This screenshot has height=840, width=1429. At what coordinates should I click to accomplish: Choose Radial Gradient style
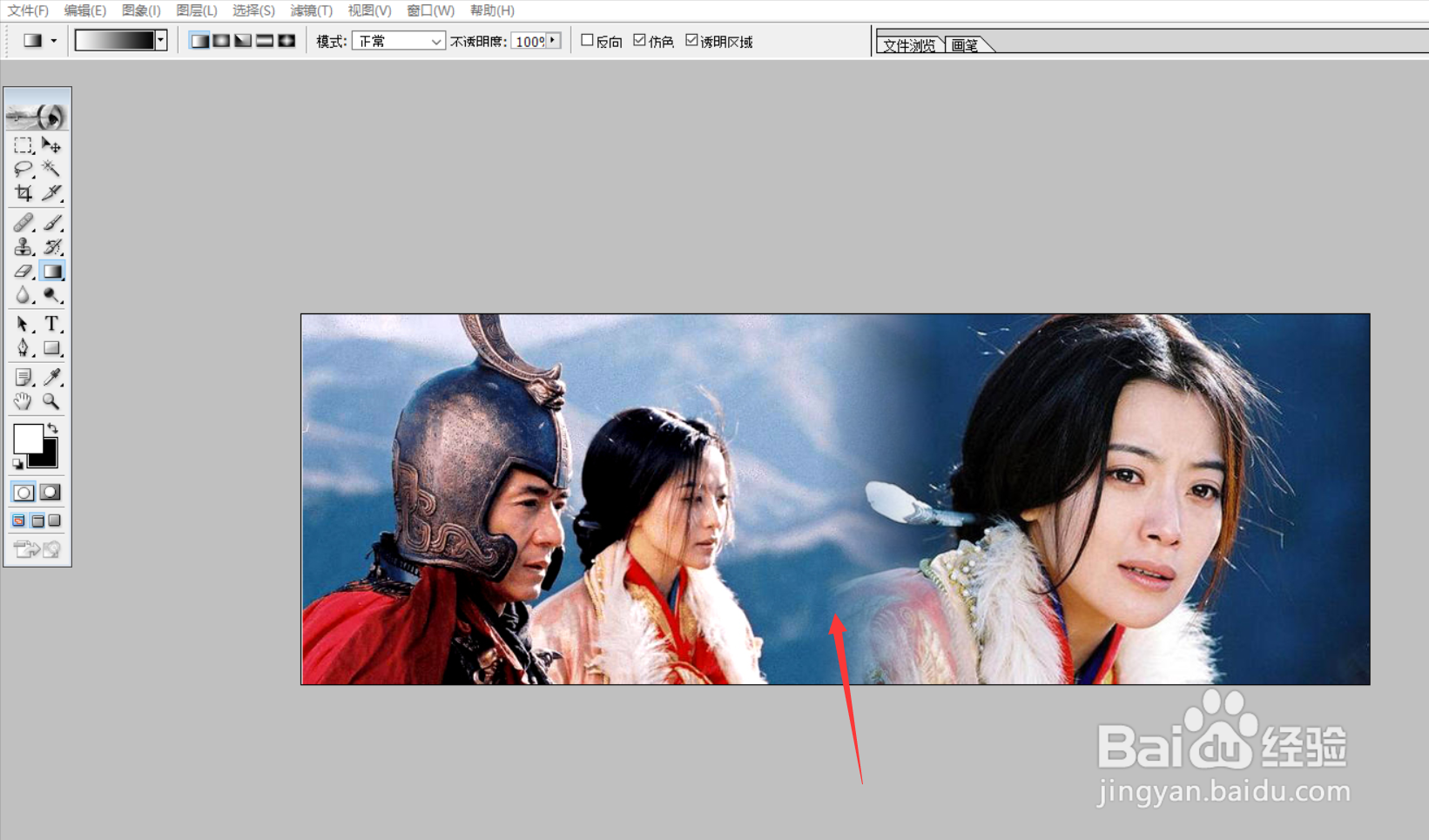point(221,41)
